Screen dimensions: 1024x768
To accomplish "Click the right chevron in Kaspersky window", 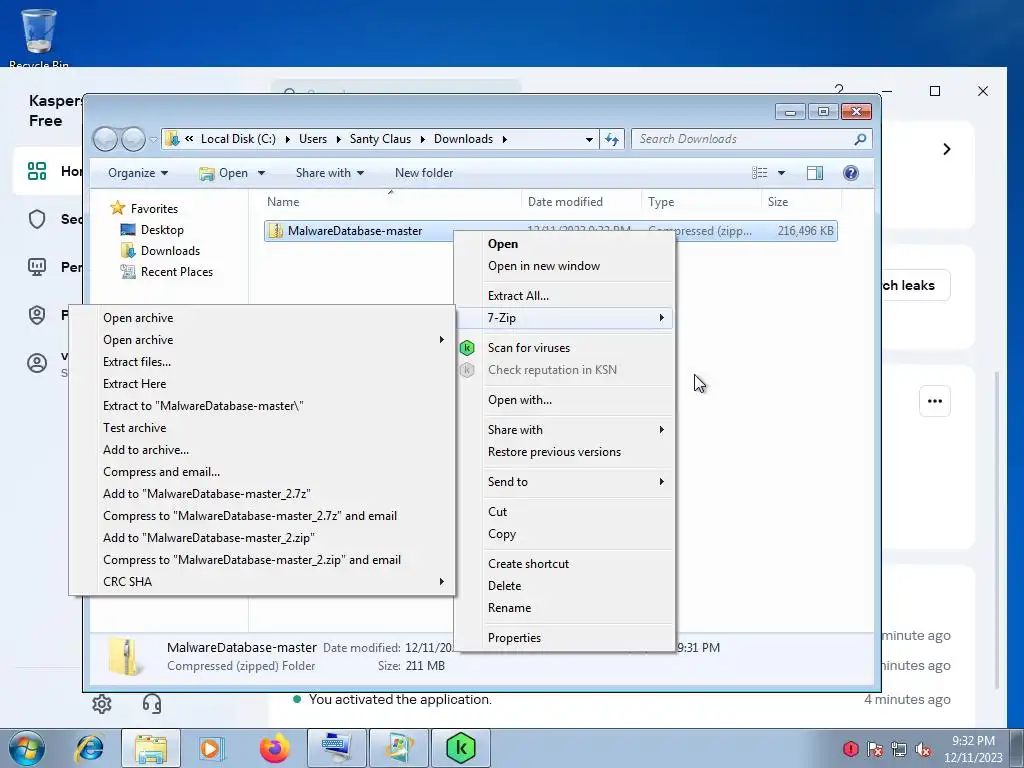I will pos(947,150).
